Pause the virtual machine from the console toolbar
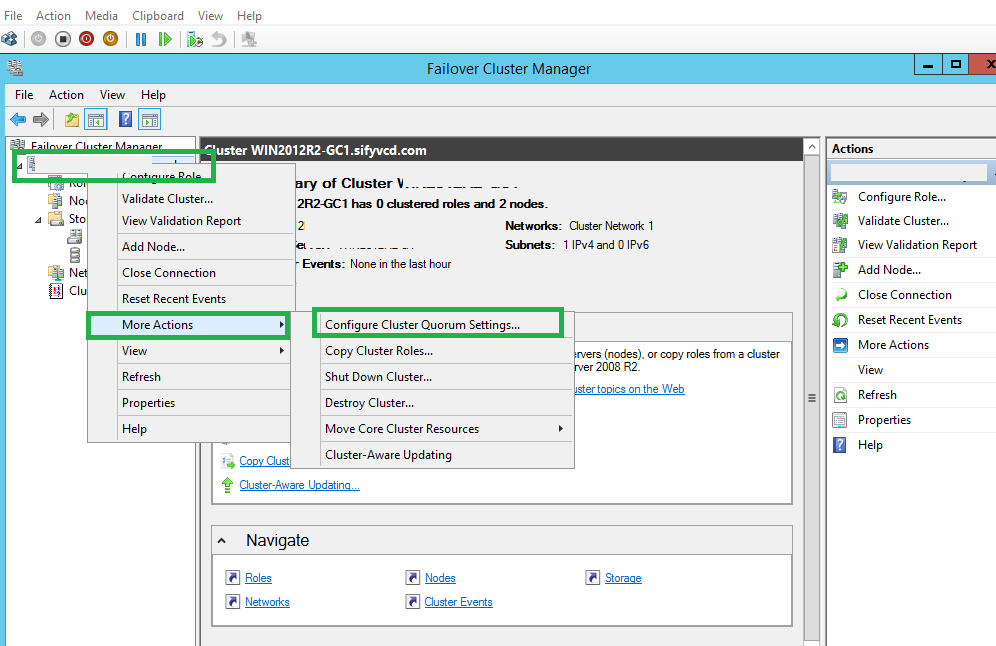The height and width of the screenshot is (646, 996). [x=140, y=39]
